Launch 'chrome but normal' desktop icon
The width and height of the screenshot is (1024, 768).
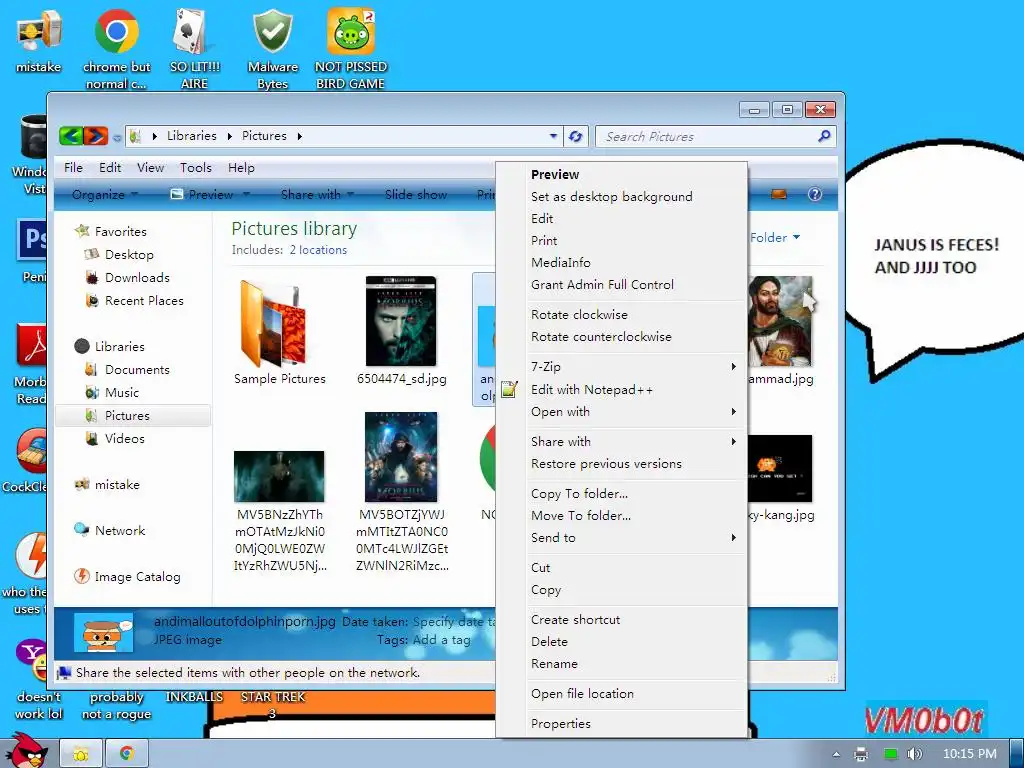[116, 48]
